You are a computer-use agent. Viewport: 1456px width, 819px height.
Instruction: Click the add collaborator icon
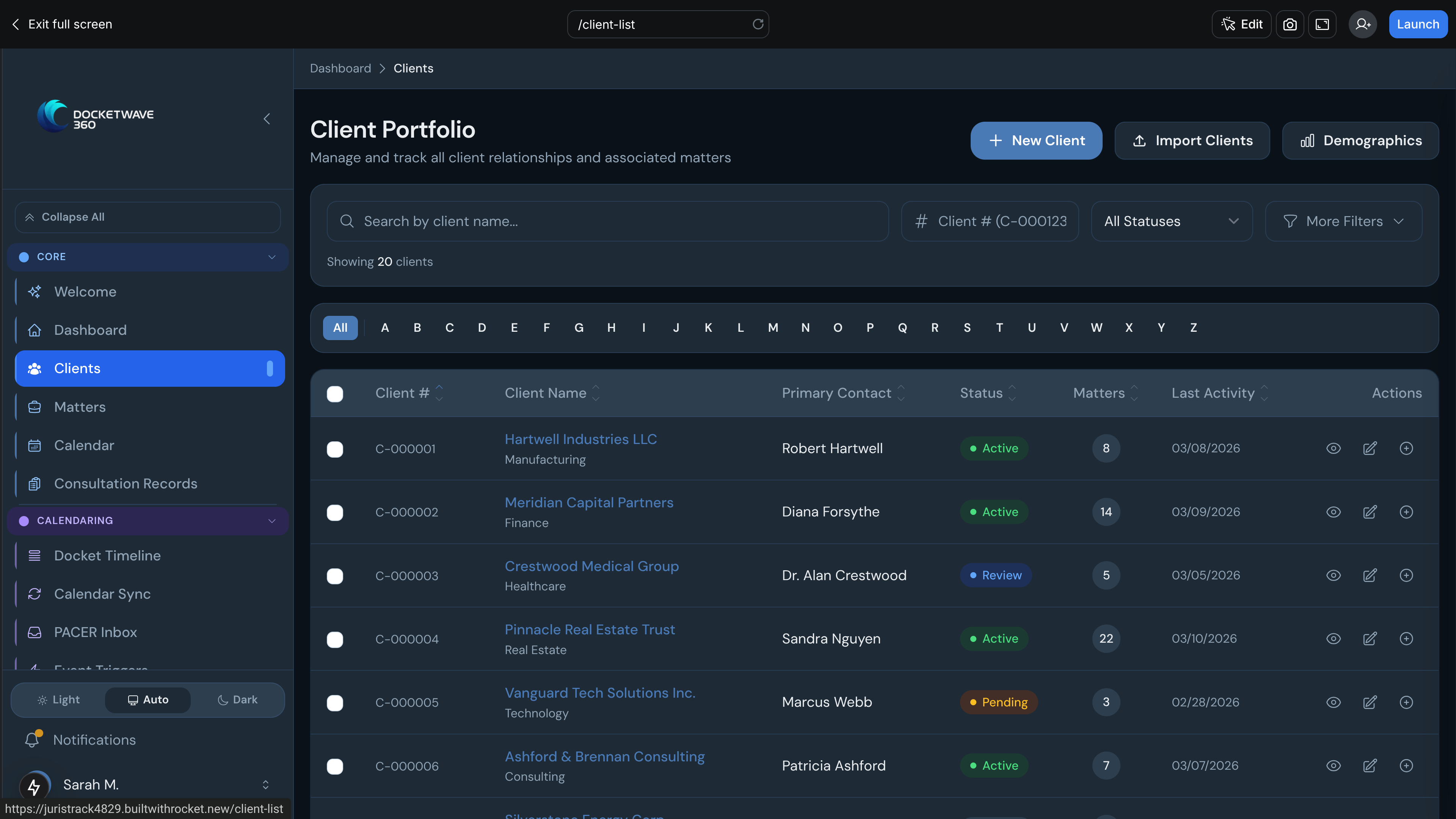click(x=1363, y=24)
